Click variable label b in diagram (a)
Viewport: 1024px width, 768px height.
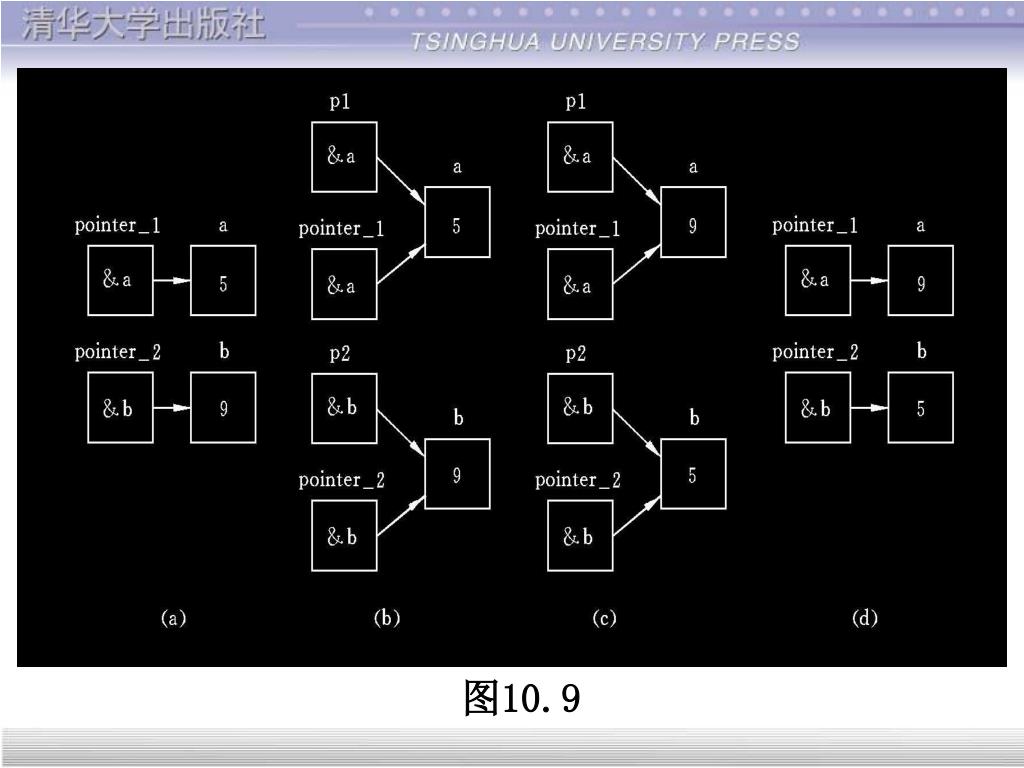click(x=224, y=351)
